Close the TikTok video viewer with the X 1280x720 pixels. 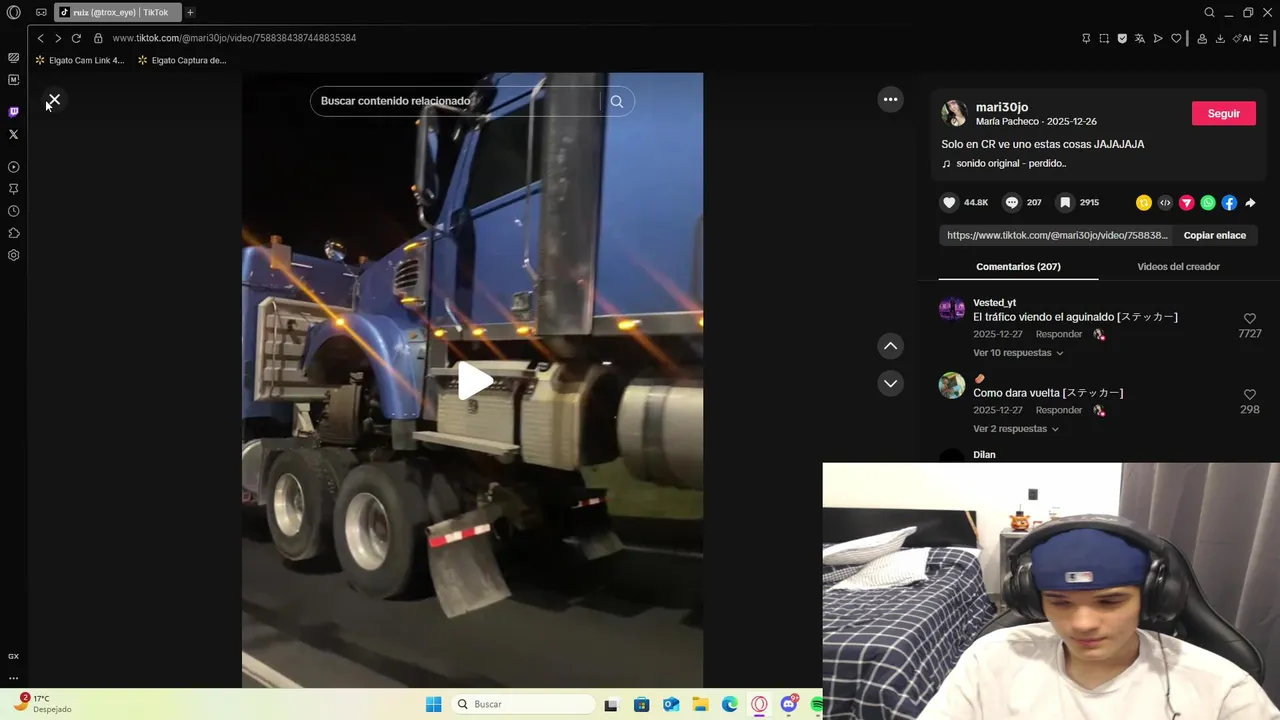[54, 100]
